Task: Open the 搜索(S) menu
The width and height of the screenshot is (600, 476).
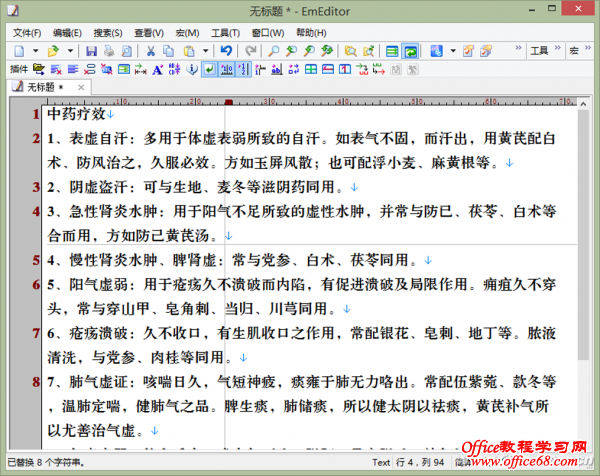Action: [x=108, y=33]
